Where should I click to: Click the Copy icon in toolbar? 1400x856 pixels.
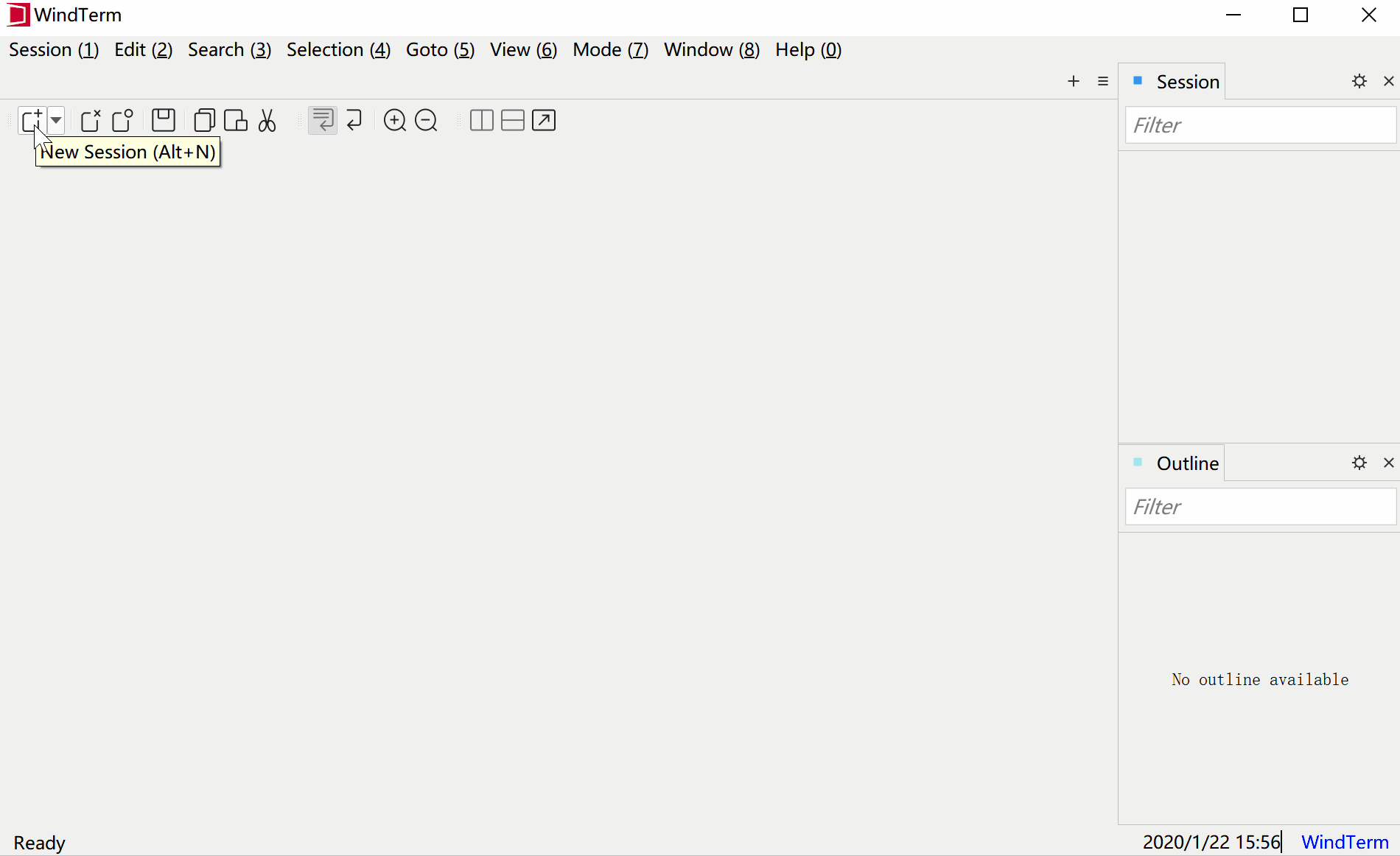point(204,120)
